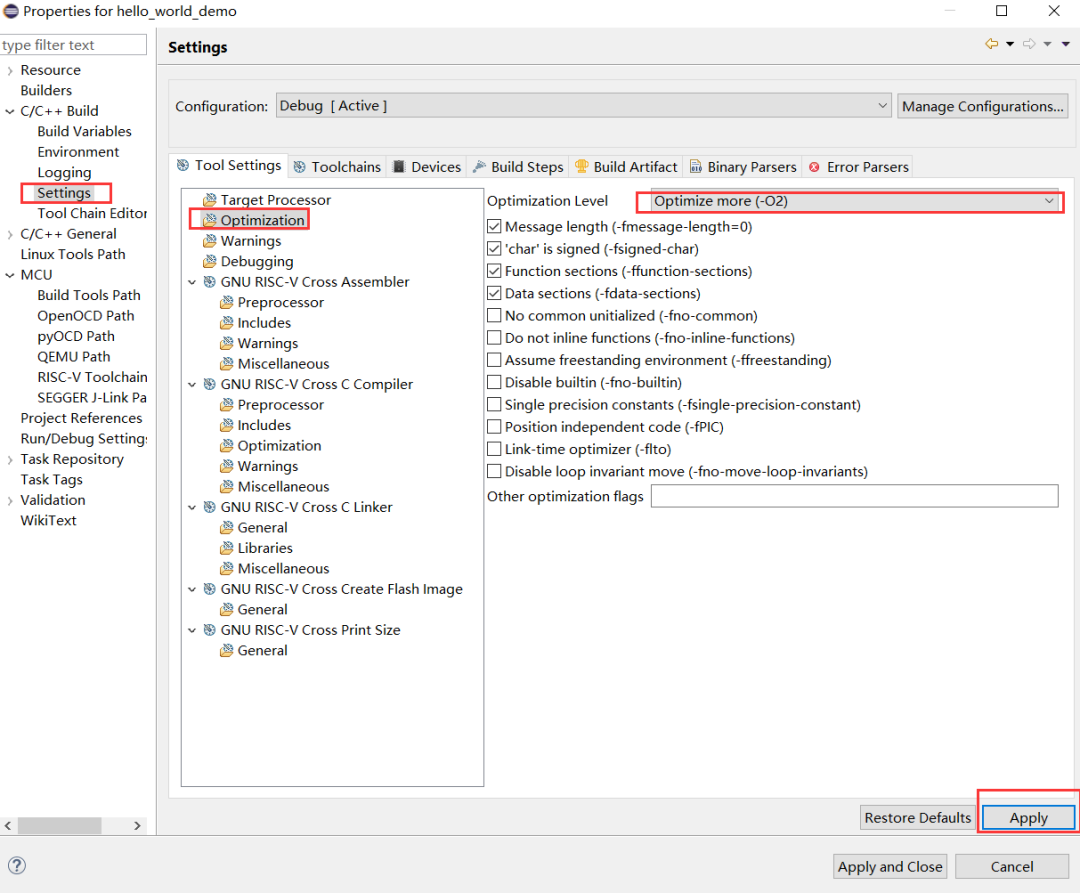Open the Configuration Debug dropdown
Image resolution: width=1080 pixels, height=893 pixels.
pyautogui.click(x=583, y=106)
